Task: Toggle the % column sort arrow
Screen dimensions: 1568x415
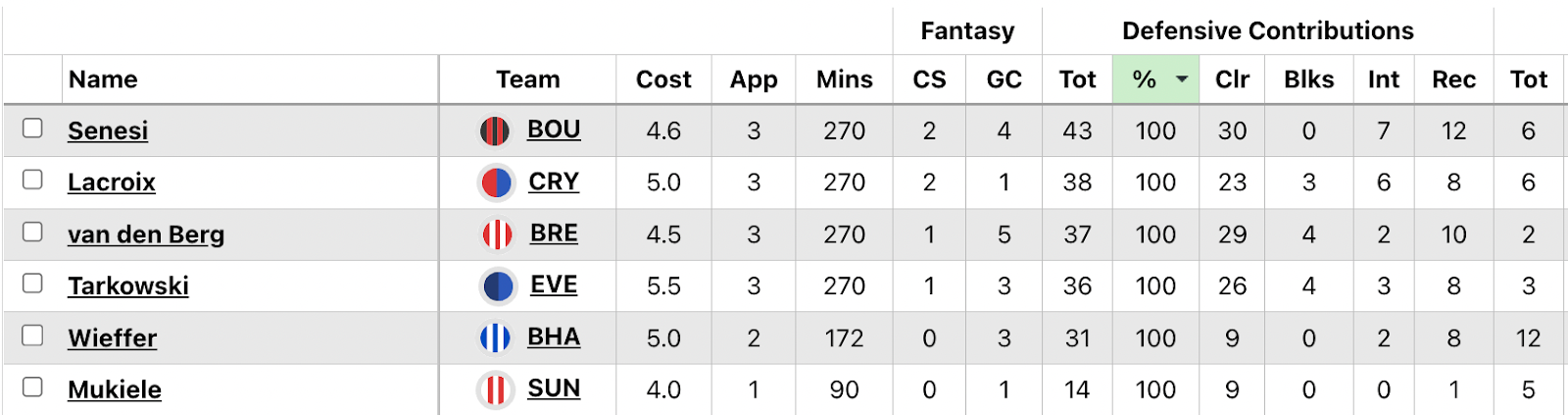Action: click(1182, 79)
